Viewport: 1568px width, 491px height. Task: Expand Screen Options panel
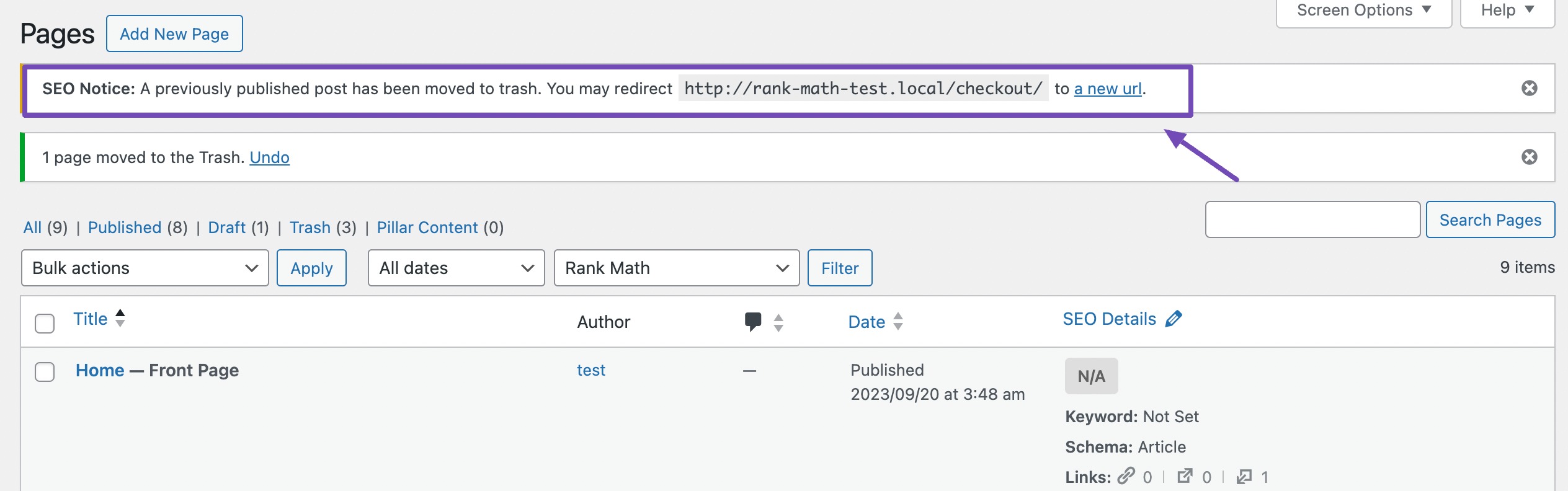click(x=1364, y=11)
